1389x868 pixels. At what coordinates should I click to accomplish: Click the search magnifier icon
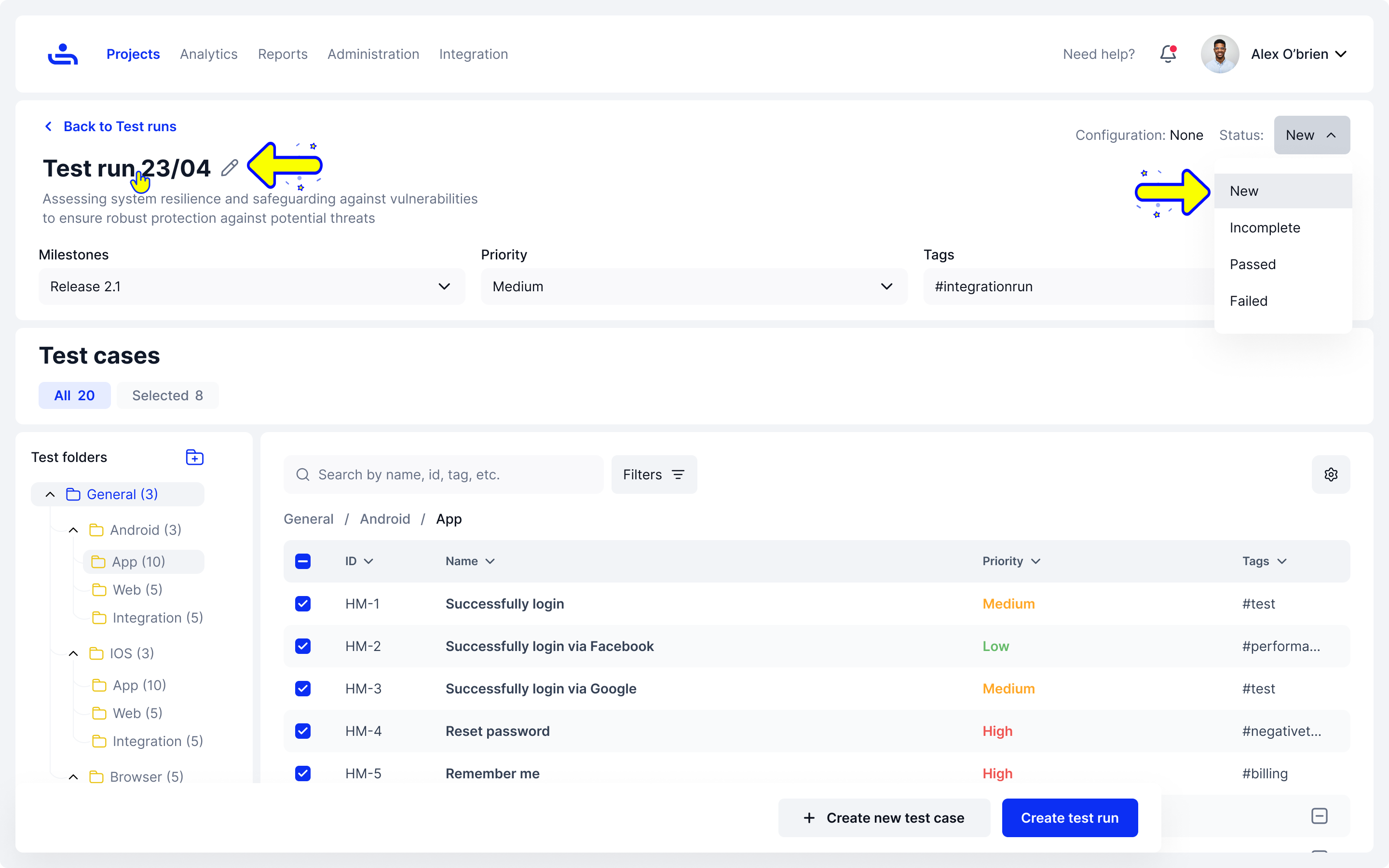[x=302, y=474]
